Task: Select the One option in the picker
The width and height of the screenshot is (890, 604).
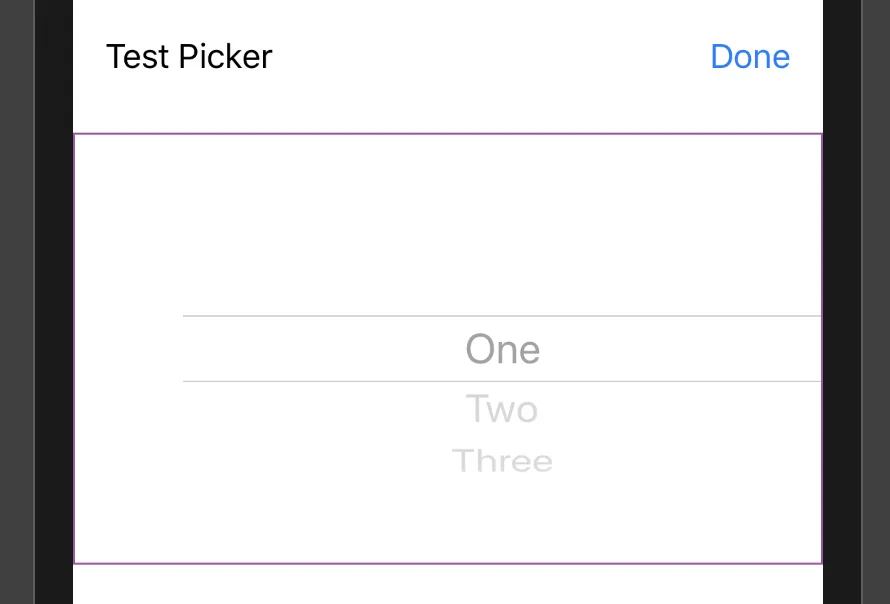Action: click(x=502, y=349)
